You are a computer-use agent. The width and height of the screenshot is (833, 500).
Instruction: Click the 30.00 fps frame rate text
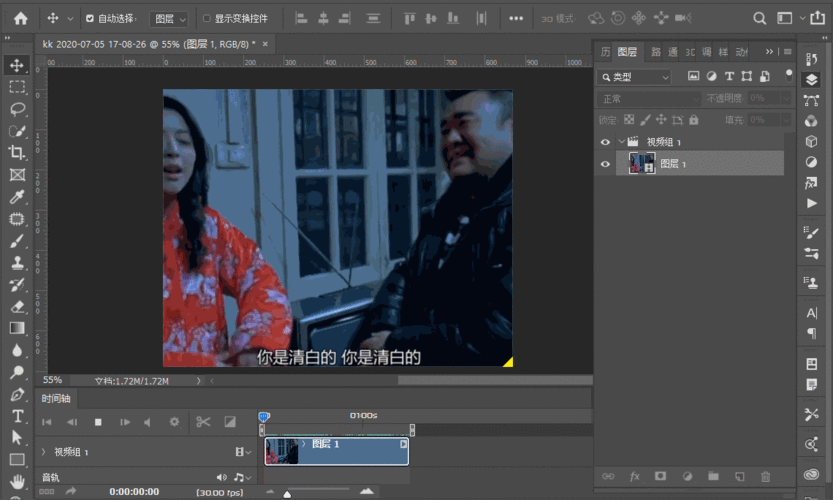point(219,493)
